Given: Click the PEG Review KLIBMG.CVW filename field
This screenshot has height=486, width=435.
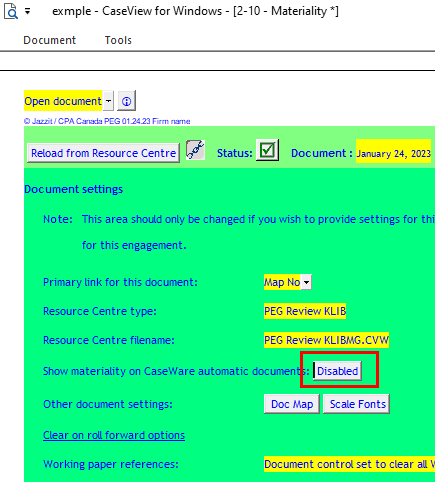Looking at the screenshot, I should pos(326,340).
